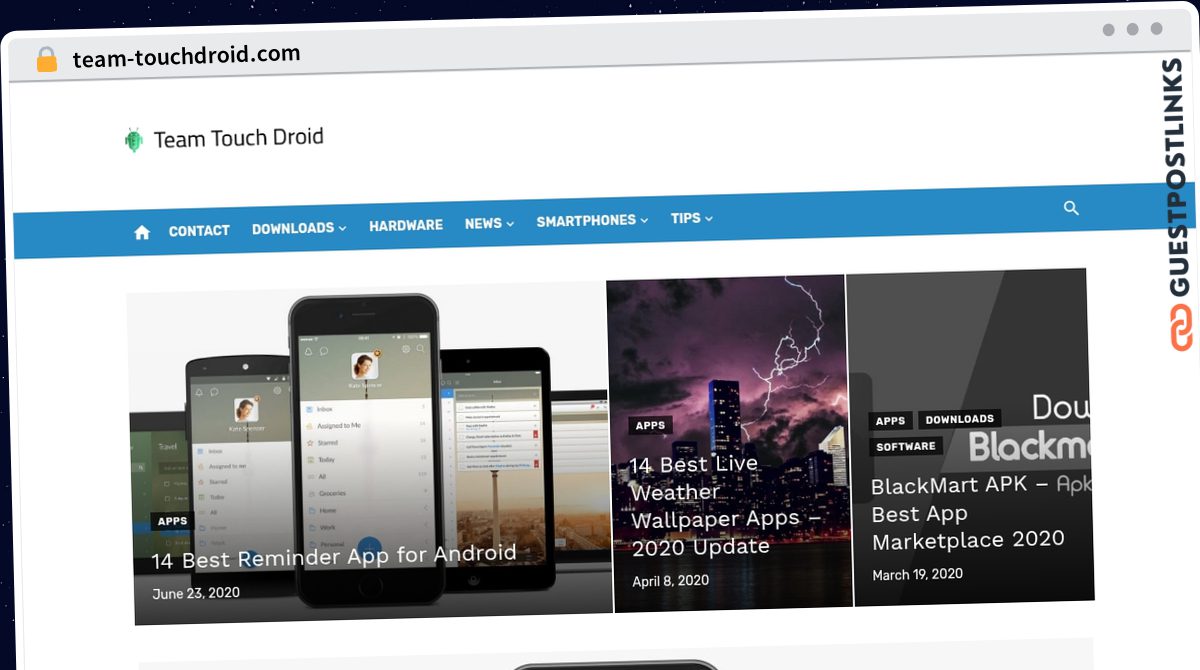Click the padlock icon beside the URL

[47, 60]
